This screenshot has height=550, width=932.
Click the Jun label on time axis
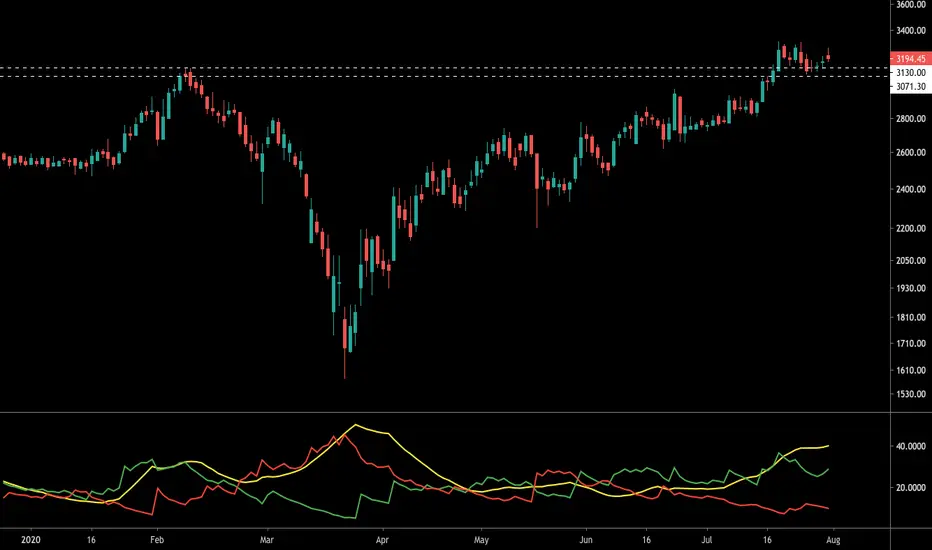click(586, 540)
